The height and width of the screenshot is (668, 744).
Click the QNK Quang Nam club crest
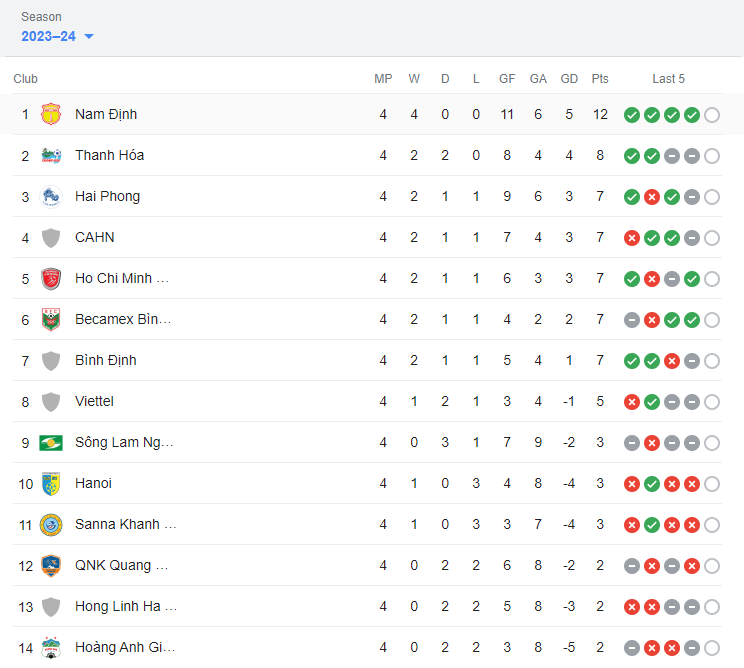[x=51, y=566]
